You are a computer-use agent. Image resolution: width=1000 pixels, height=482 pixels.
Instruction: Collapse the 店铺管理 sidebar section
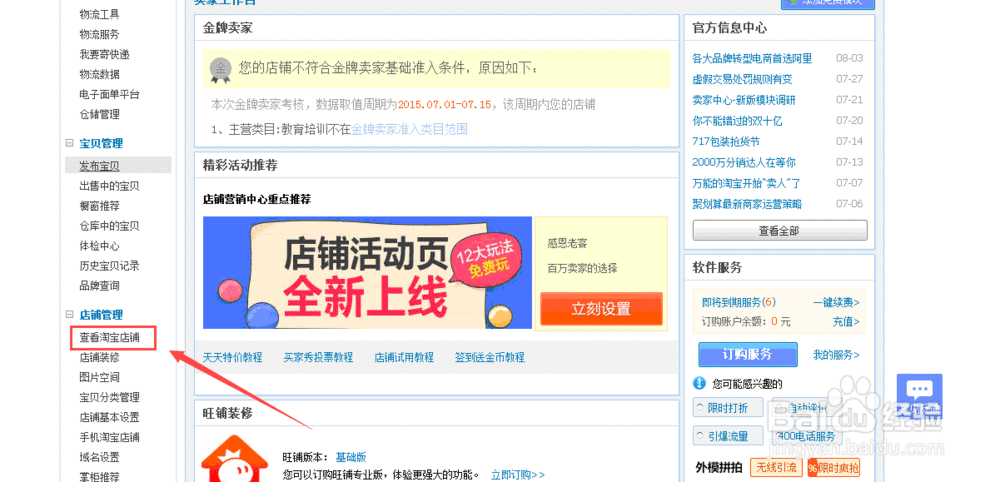tap(70, 314)
